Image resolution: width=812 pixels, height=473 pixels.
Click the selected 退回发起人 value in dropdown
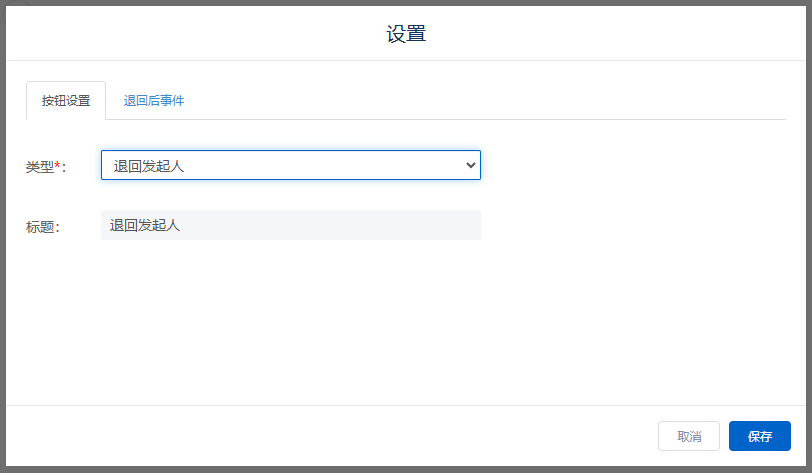point(149,166)
